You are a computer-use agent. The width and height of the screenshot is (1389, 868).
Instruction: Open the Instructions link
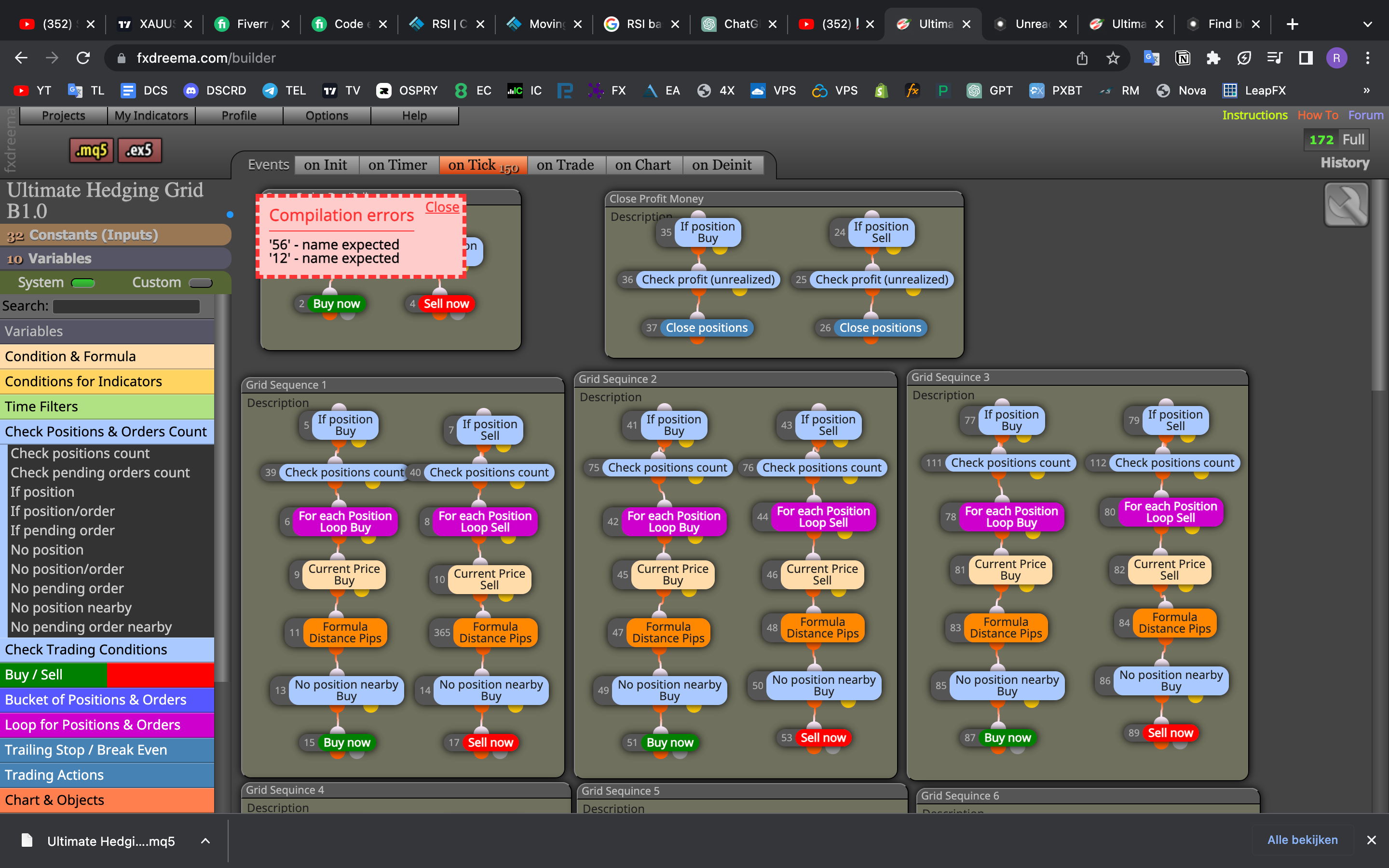1255,115
